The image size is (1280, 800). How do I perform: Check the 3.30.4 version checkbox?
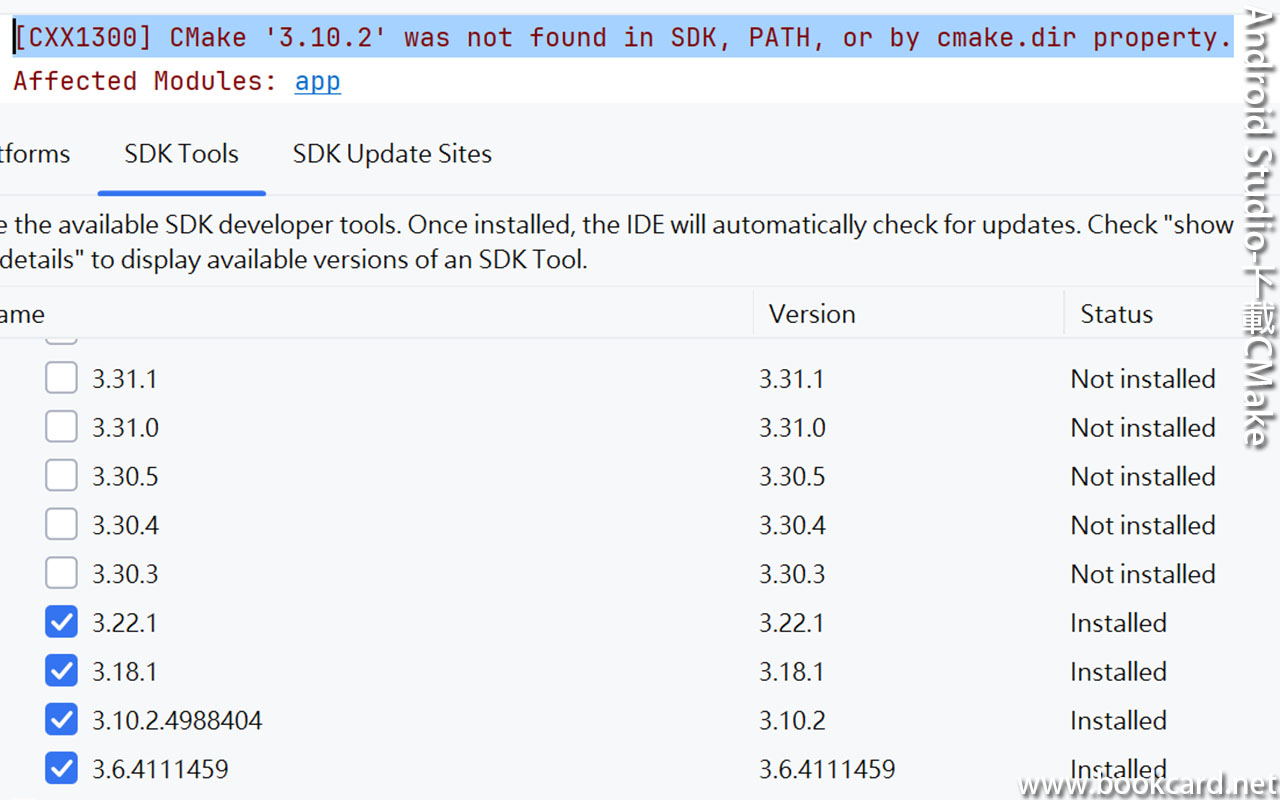[x=61, y=524]
